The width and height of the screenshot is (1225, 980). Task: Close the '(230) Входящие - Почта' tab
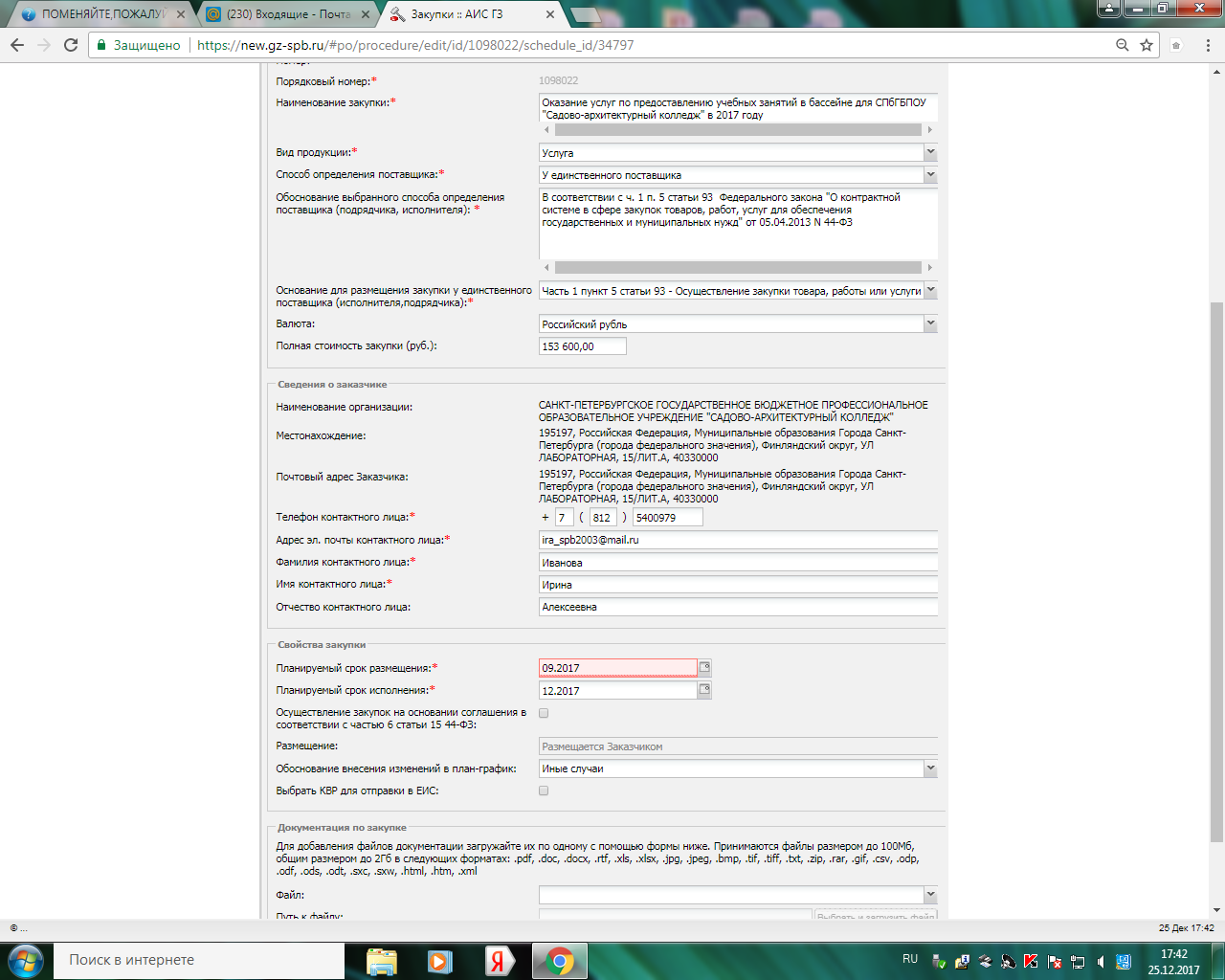(365, 14)
